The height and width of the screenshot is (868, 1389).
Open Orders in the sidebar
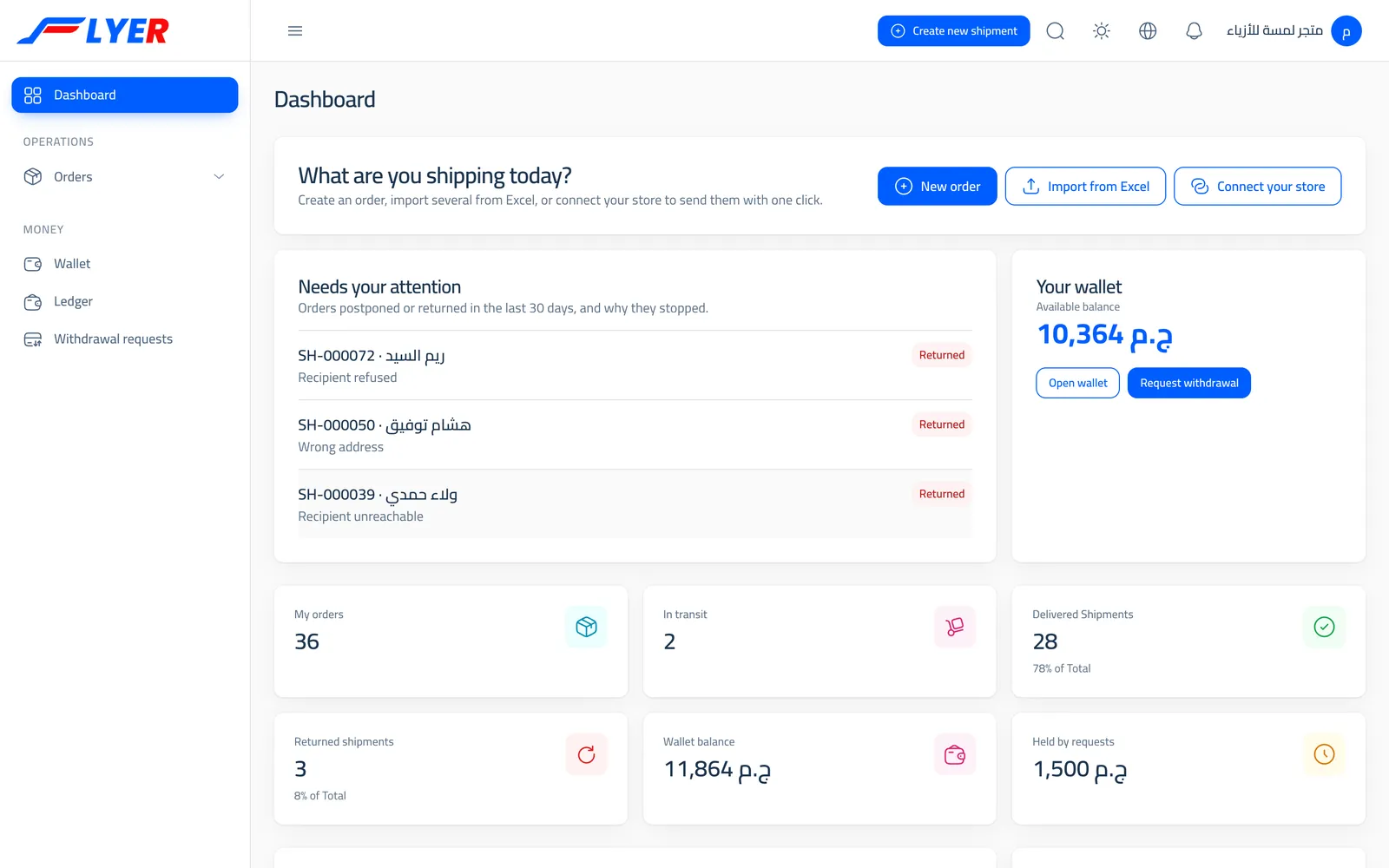point(125,177)
